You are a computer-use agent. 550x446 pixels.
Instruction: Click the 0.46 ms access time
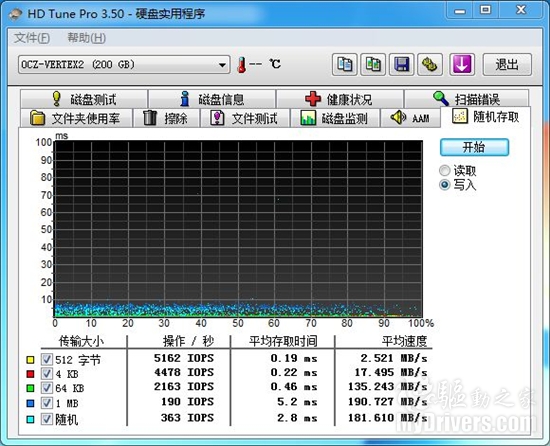[294, 387]
